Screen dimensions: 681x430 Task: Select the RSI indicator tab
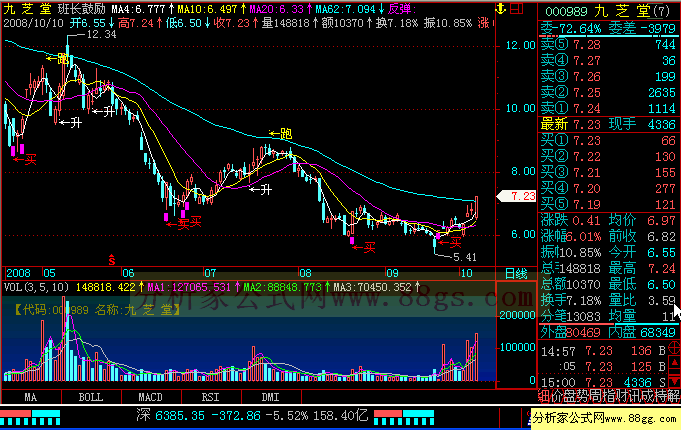211,397
